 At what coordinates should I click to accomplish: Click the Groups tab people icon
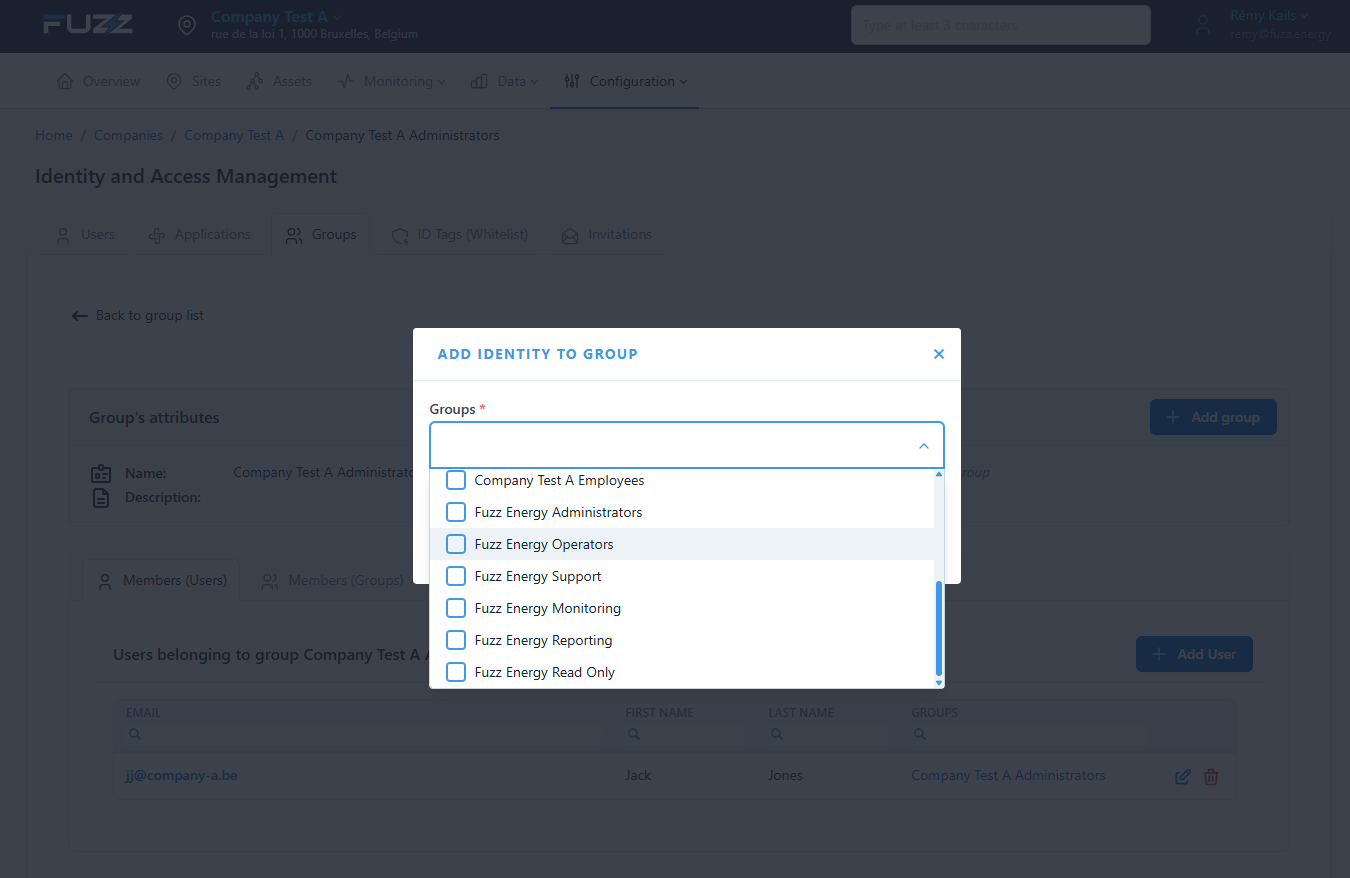tap(294, 236)
